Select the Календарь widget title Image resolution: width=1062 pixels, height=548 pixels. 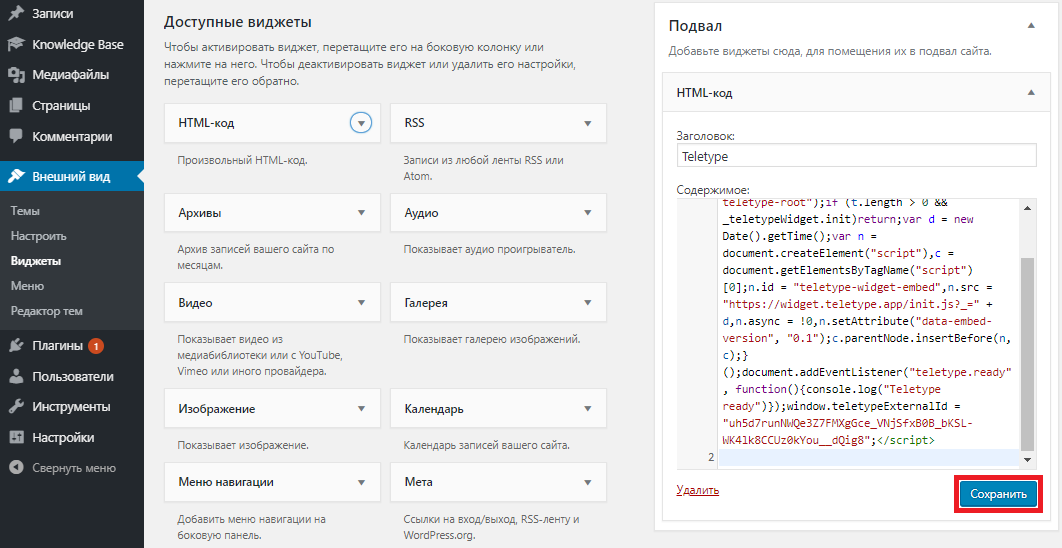434,409
